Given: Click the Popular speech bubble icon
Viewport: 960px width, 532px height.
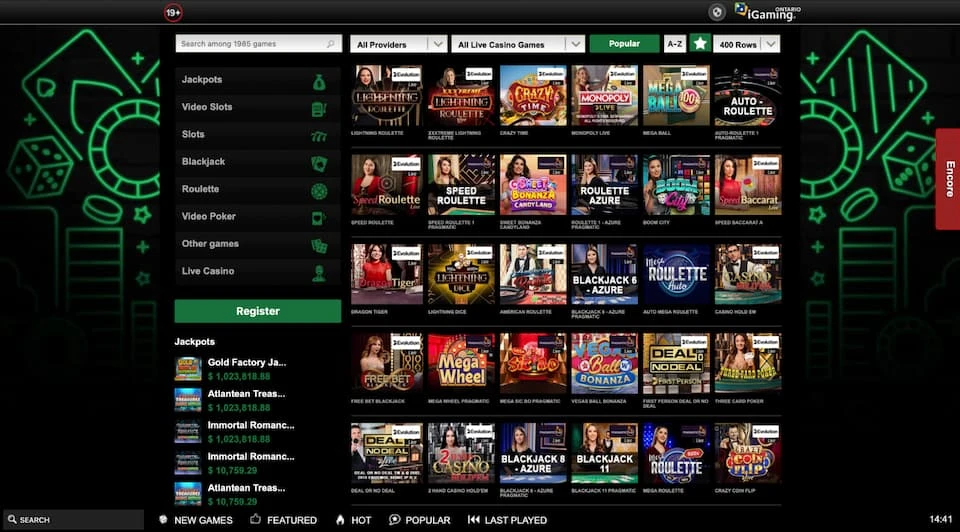Looking at the screenshot, I should click(x=395, y=519).
